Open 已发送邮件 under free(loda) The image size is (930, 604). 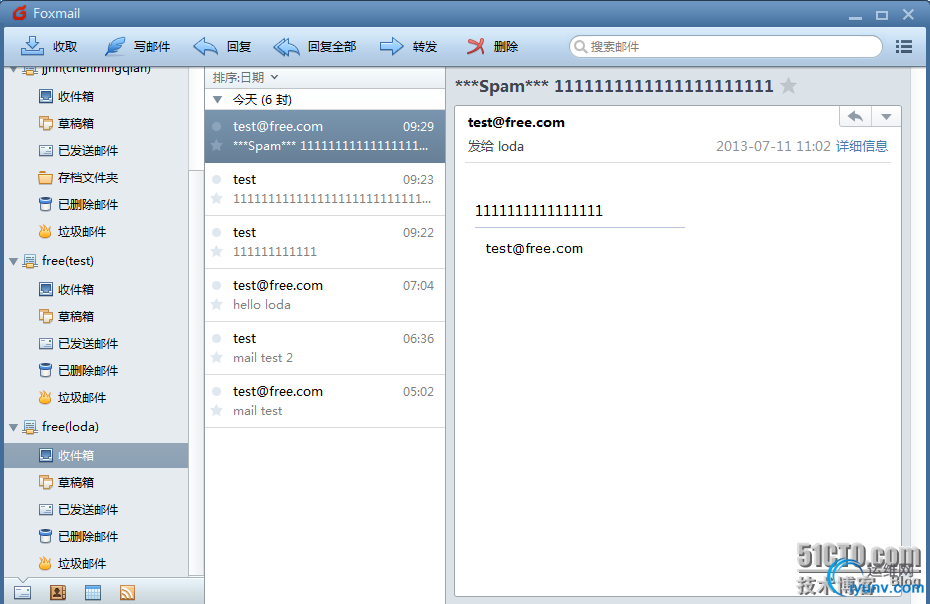click(x=78, y=510)
